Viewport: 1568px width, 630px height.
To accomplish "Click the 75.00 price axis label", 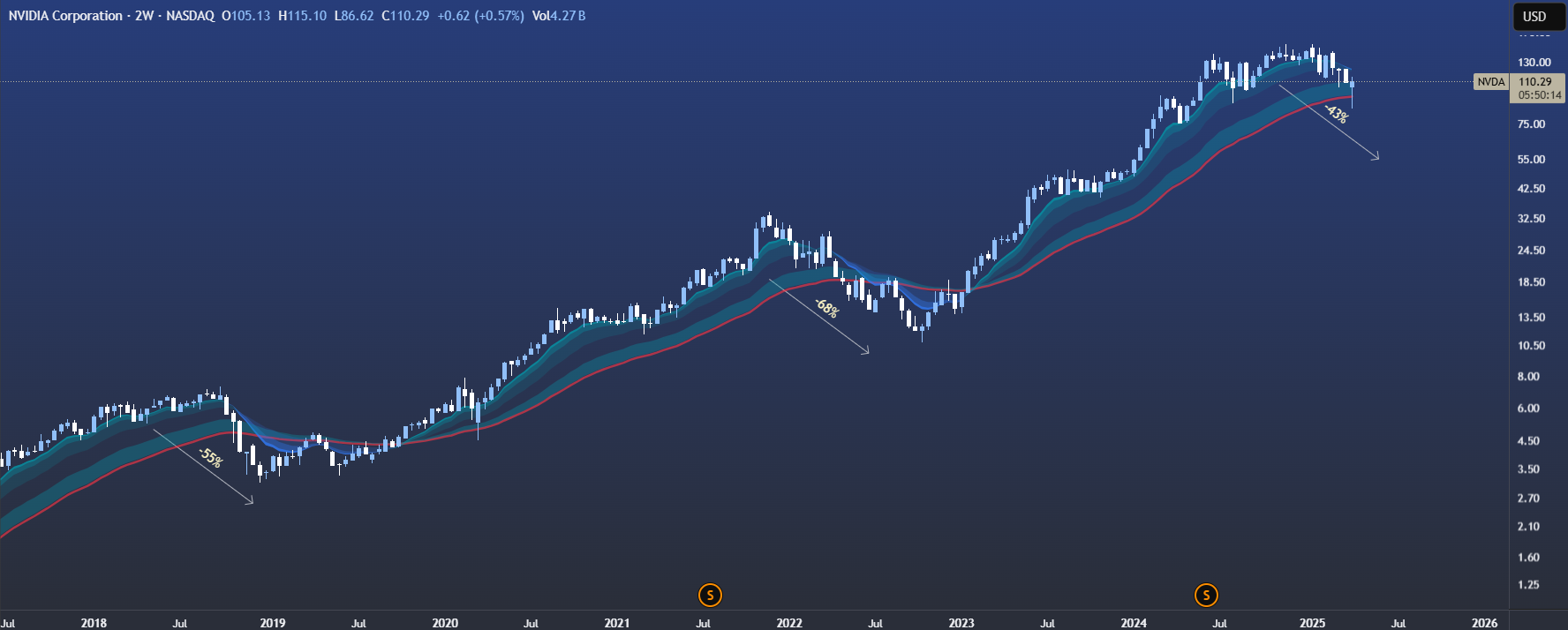I will 1532,124.
